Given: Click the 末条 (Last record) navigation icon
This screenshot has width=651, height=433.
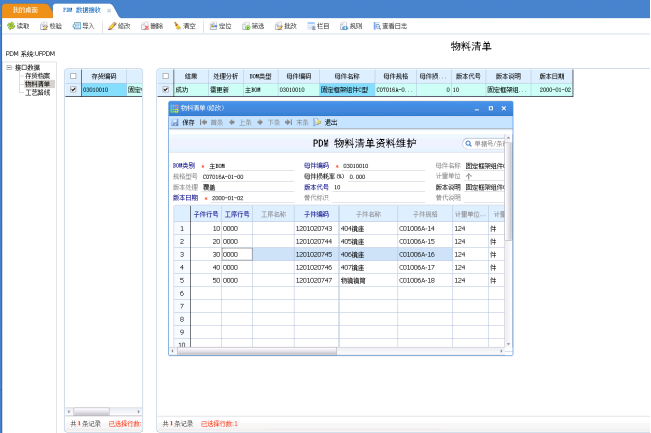Looking at the screenshot, I should click(x=289, y=122).
